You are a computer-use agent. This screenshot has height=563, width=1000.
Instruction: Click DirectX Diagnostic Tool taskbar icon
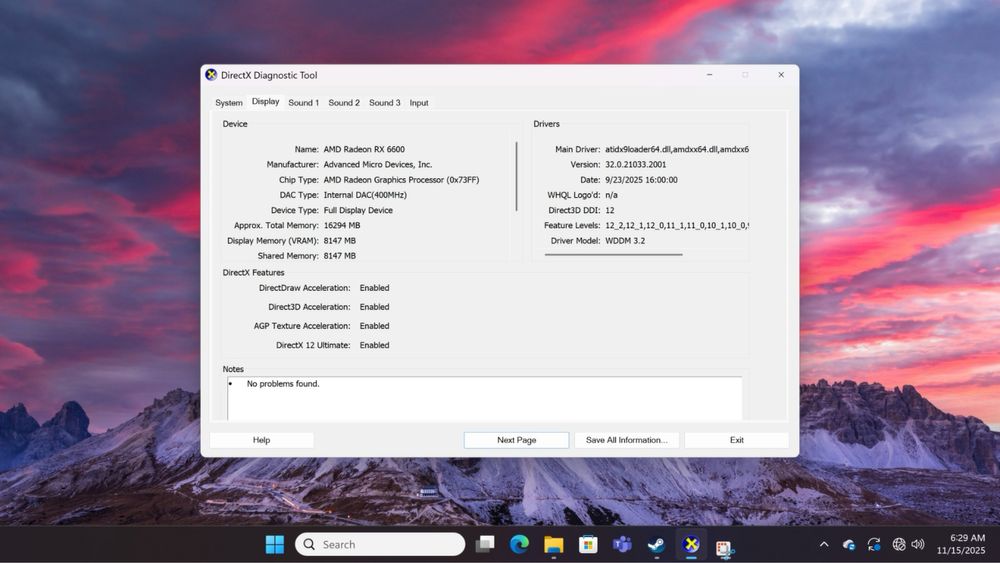pos(691,545)
